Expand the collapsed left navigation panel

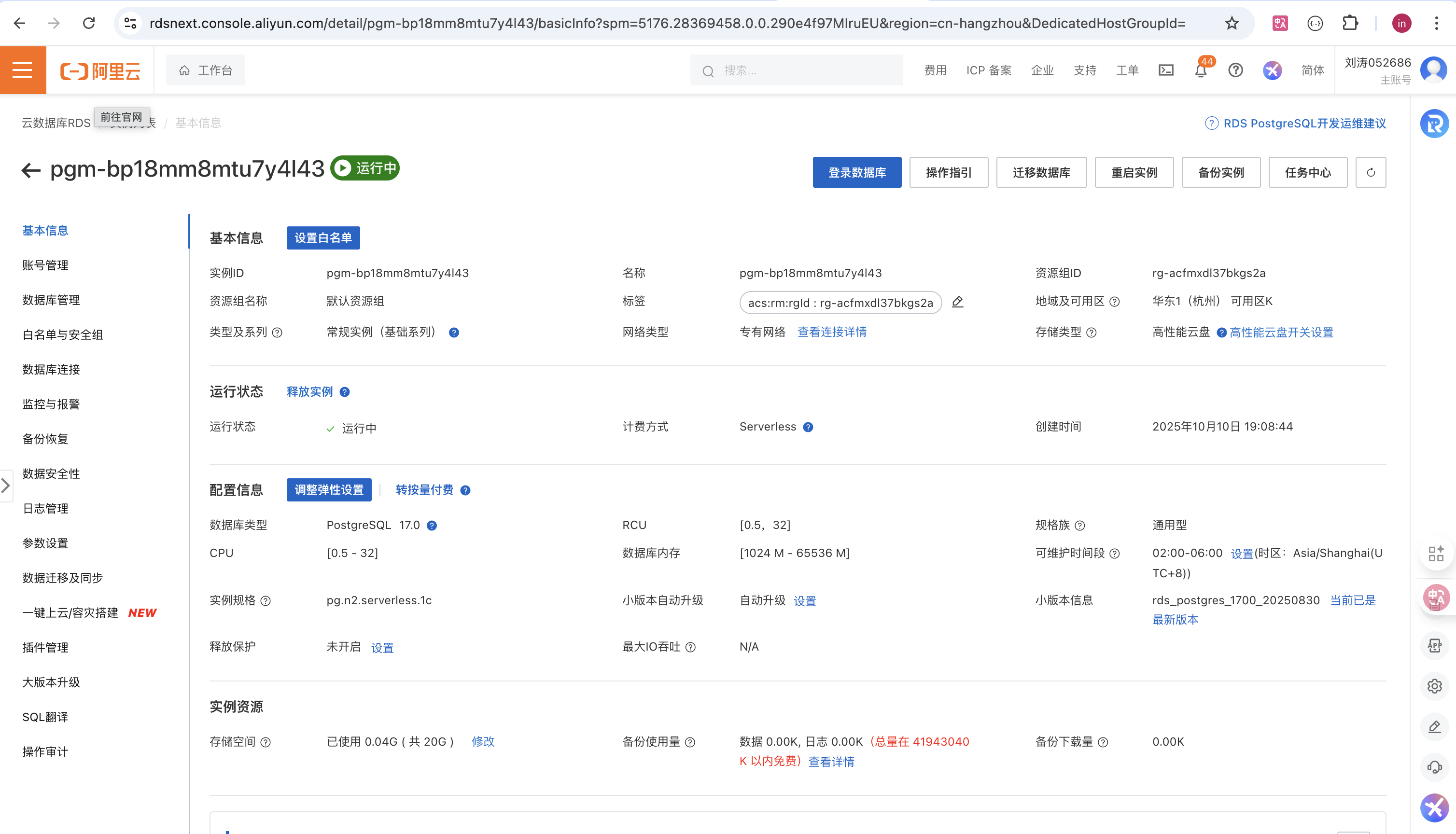point(6,486)
